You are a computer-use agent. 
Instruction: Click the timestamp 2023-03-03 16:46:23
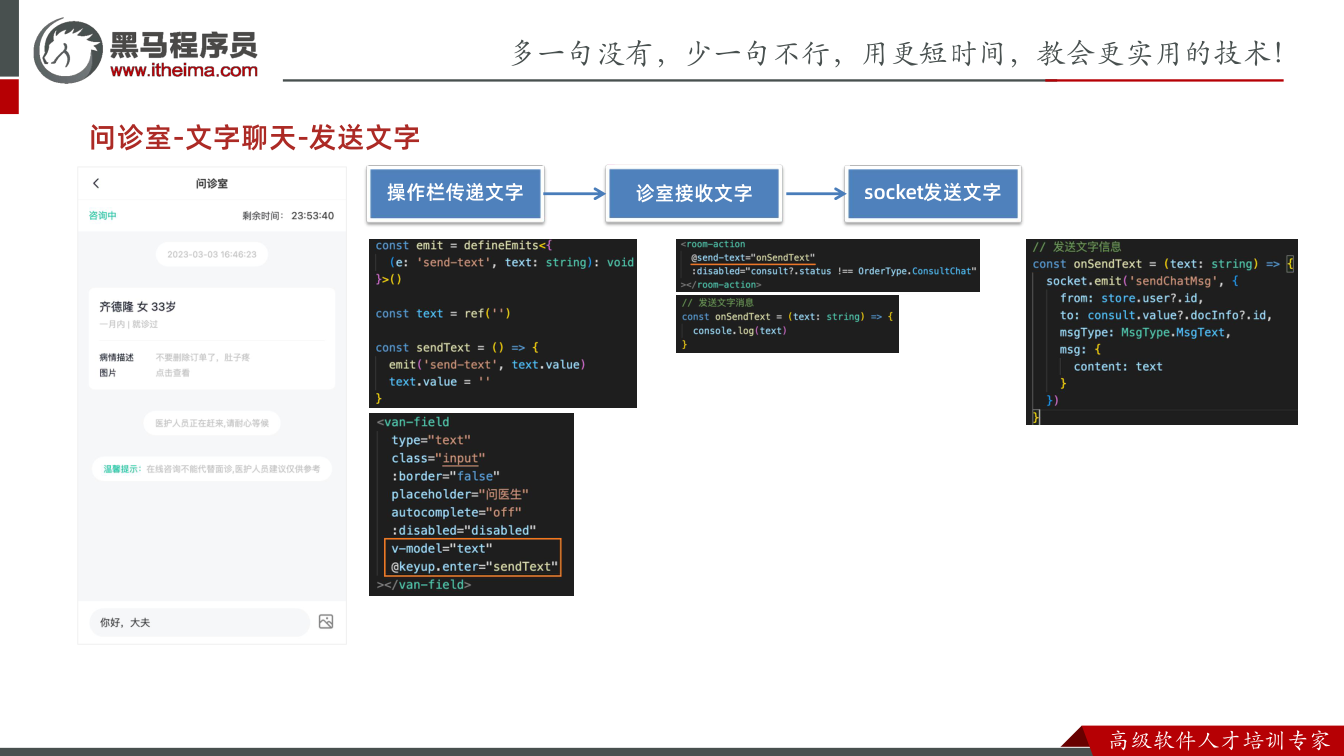212,254
